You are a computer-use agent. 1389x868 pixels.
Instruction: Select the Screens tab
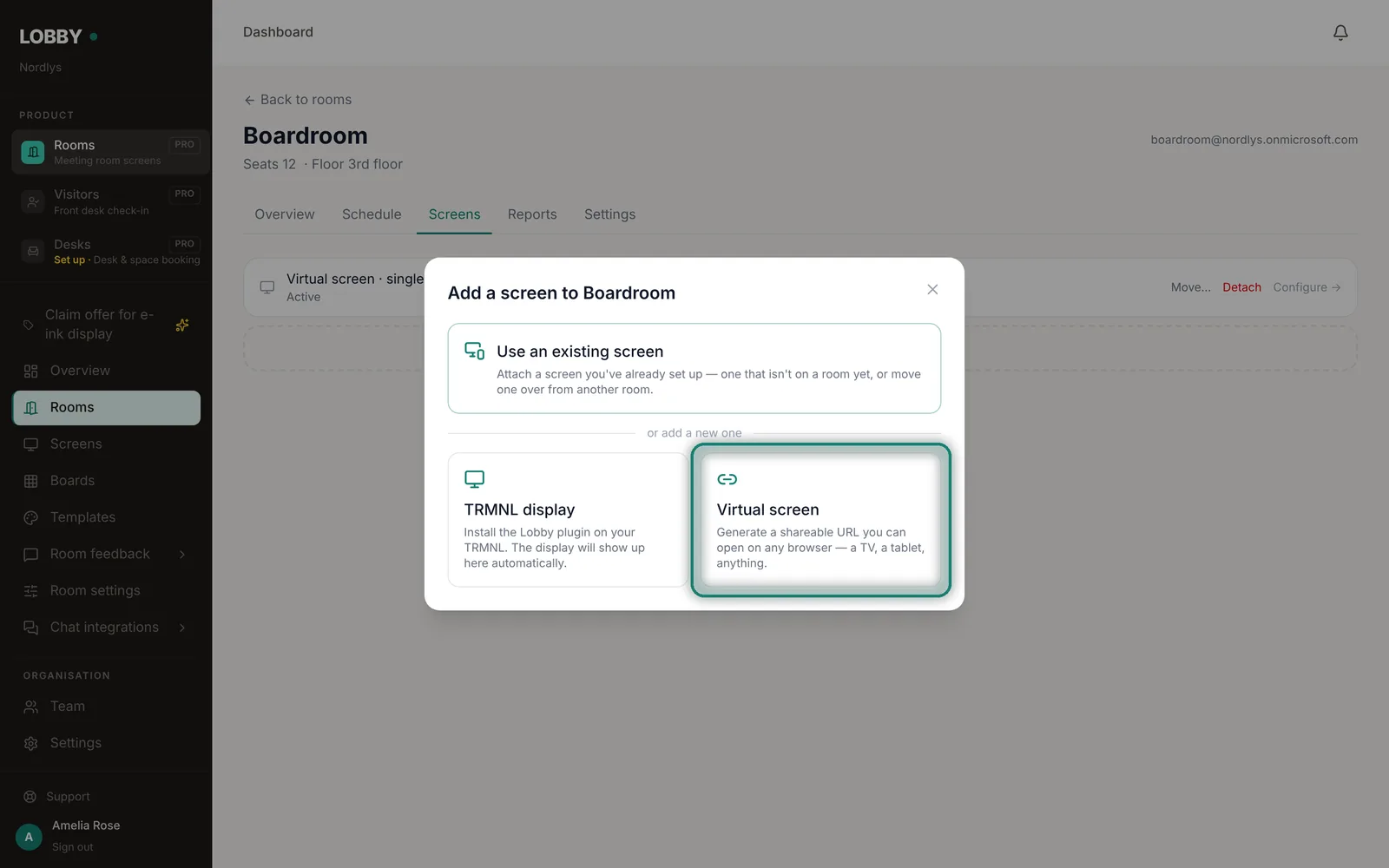coord(454,214)
